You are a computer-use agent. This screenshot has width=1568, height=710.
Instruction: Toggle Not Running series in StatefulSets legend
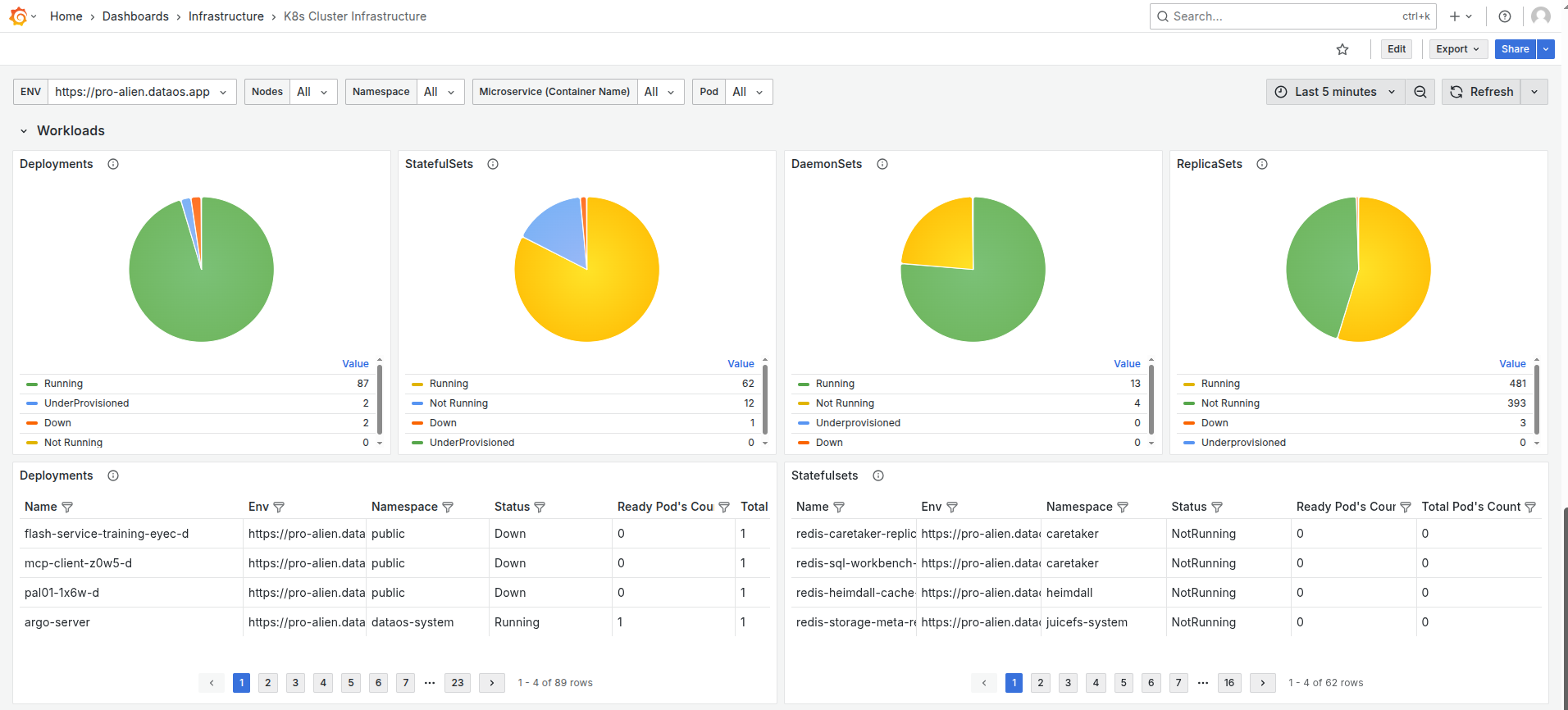coord(458,403)
